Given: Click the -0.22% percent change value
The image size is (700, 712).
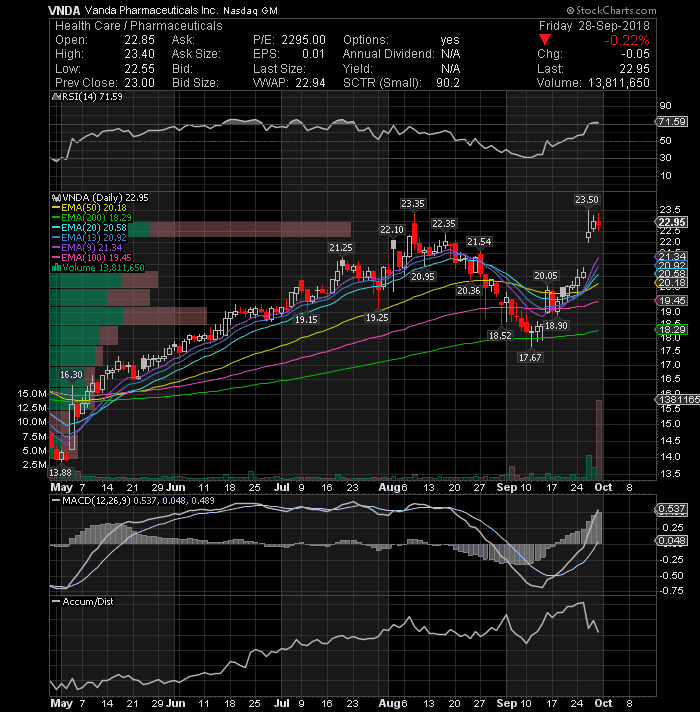Looking at the screenshot, I should click(x=626, y=40).
